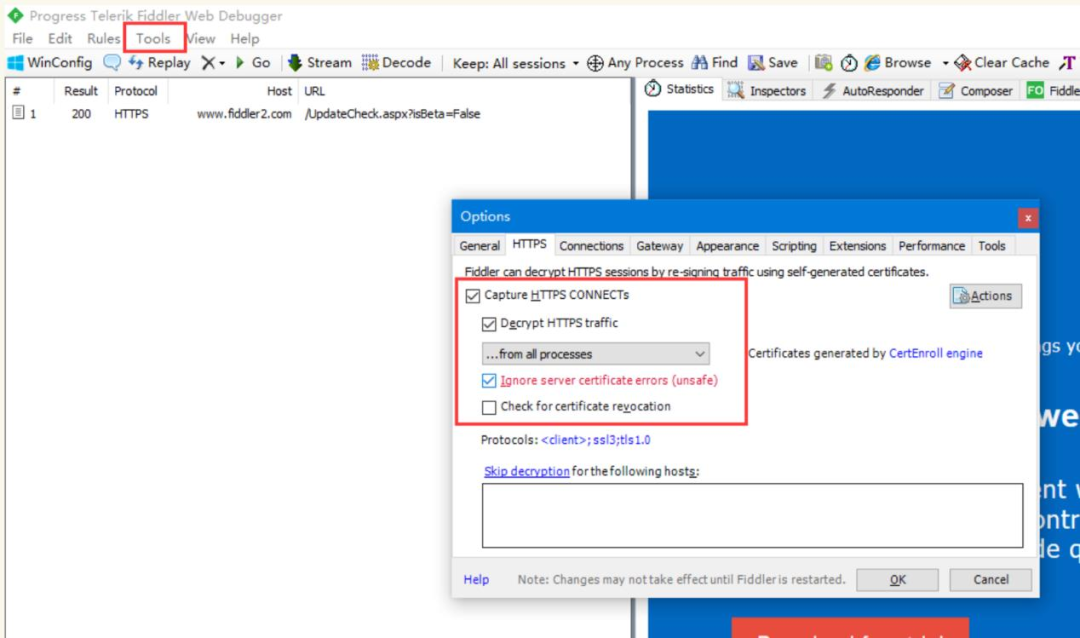
Task: Switch to Connections tab in Options
Action: [x=591, y=246]
